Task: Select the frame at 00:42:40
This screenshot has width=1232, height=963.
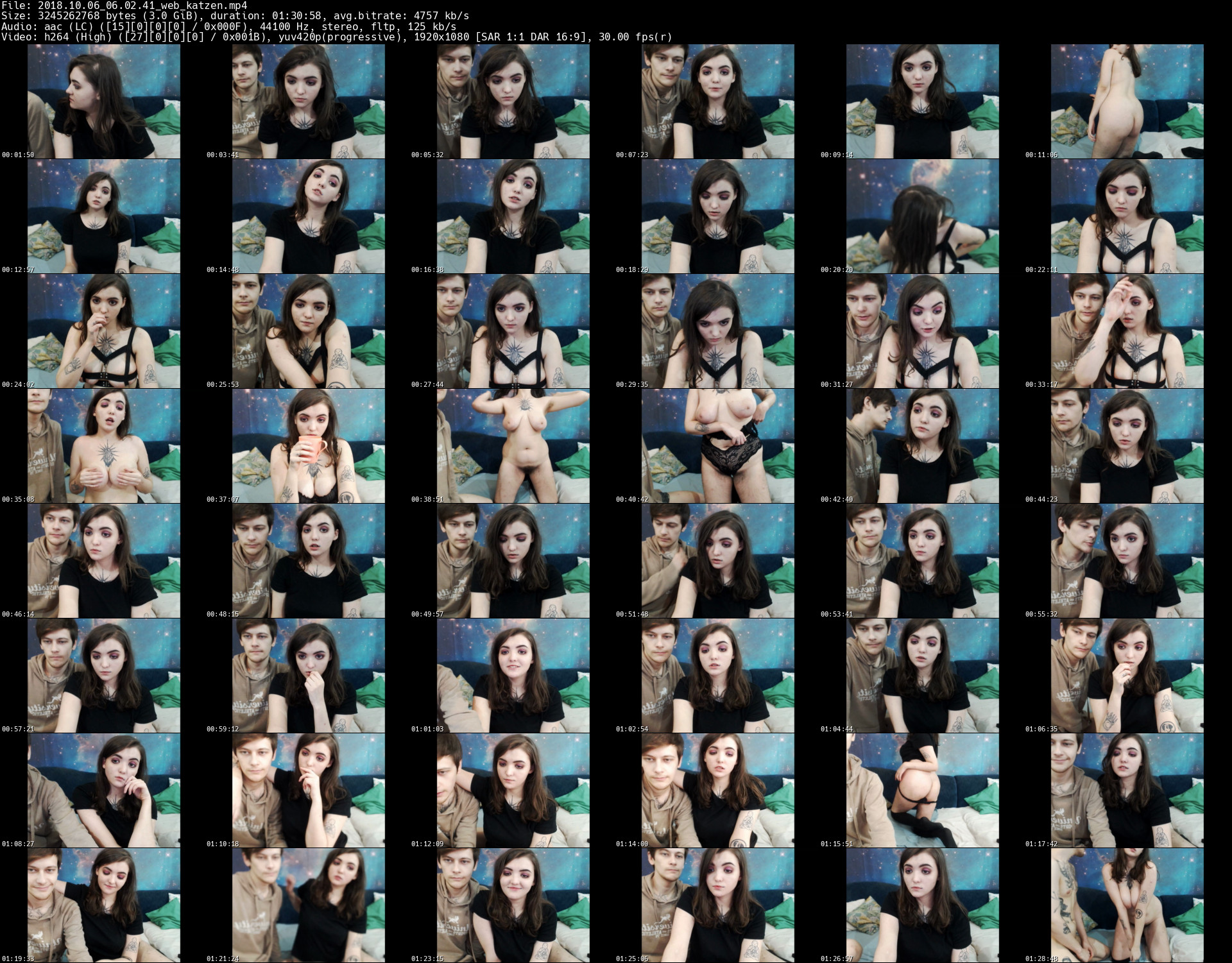Action: click(x=923, y=446)
